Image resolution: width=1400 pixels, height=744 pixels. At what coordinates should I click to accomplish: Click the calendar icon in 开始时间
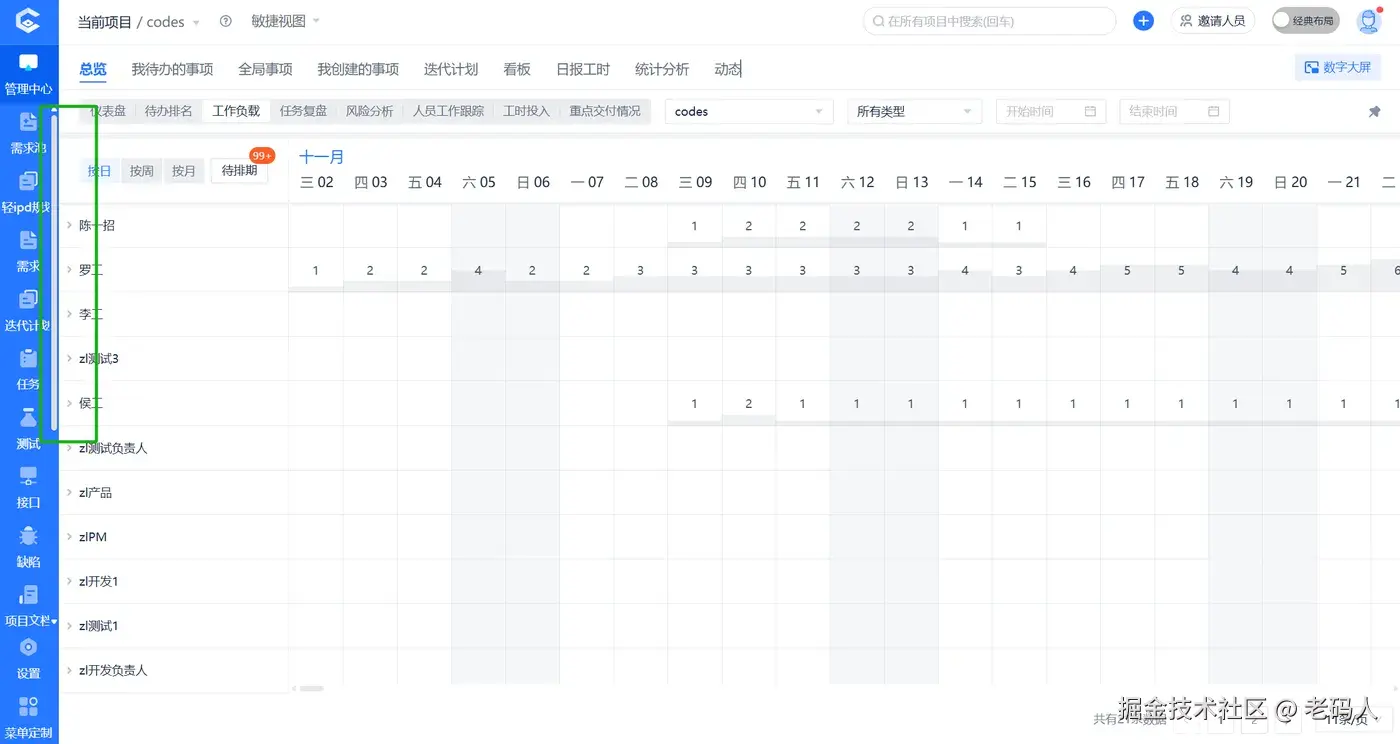pyautogui.click(x=1090, y=111)
